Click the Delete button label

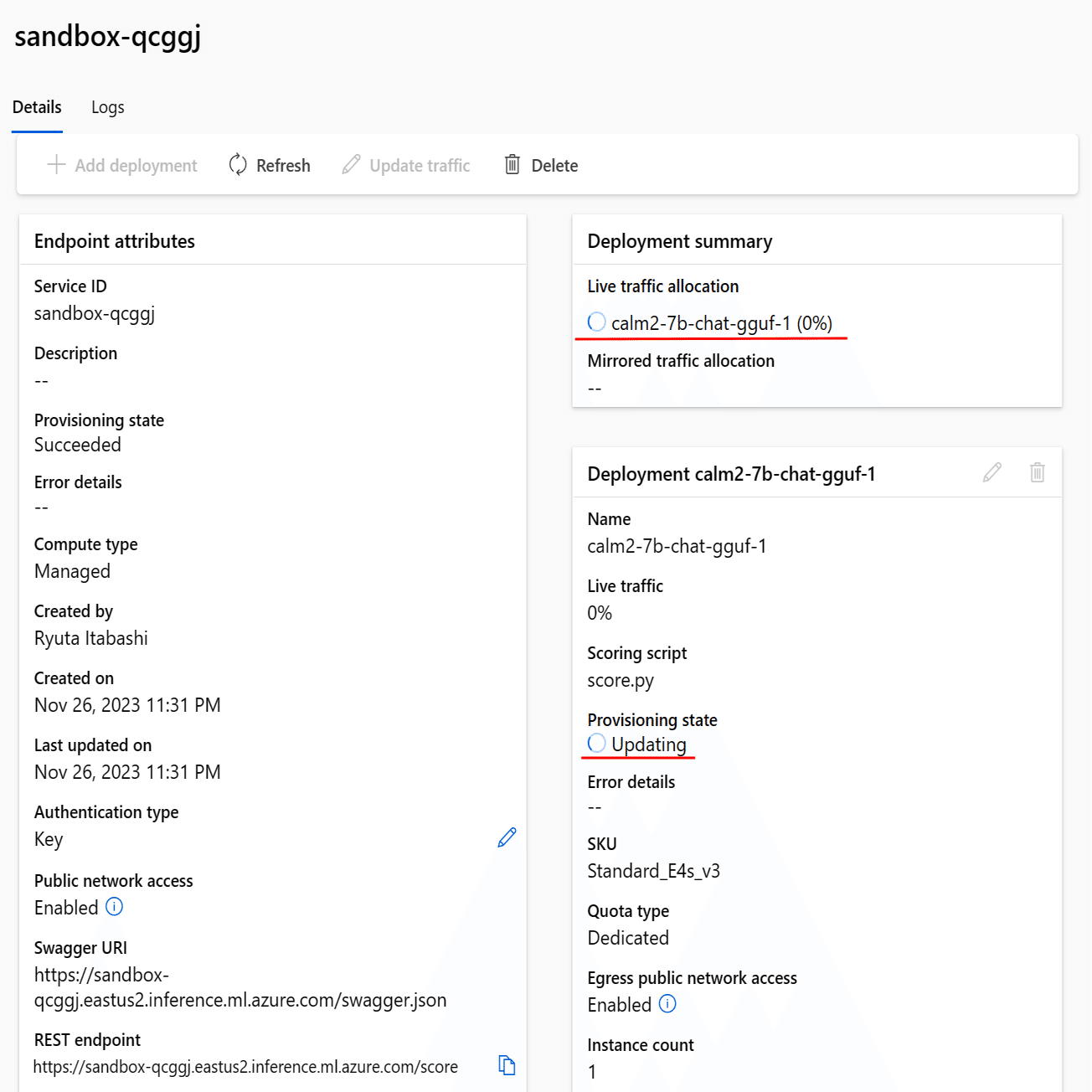[x=554, y=166]
